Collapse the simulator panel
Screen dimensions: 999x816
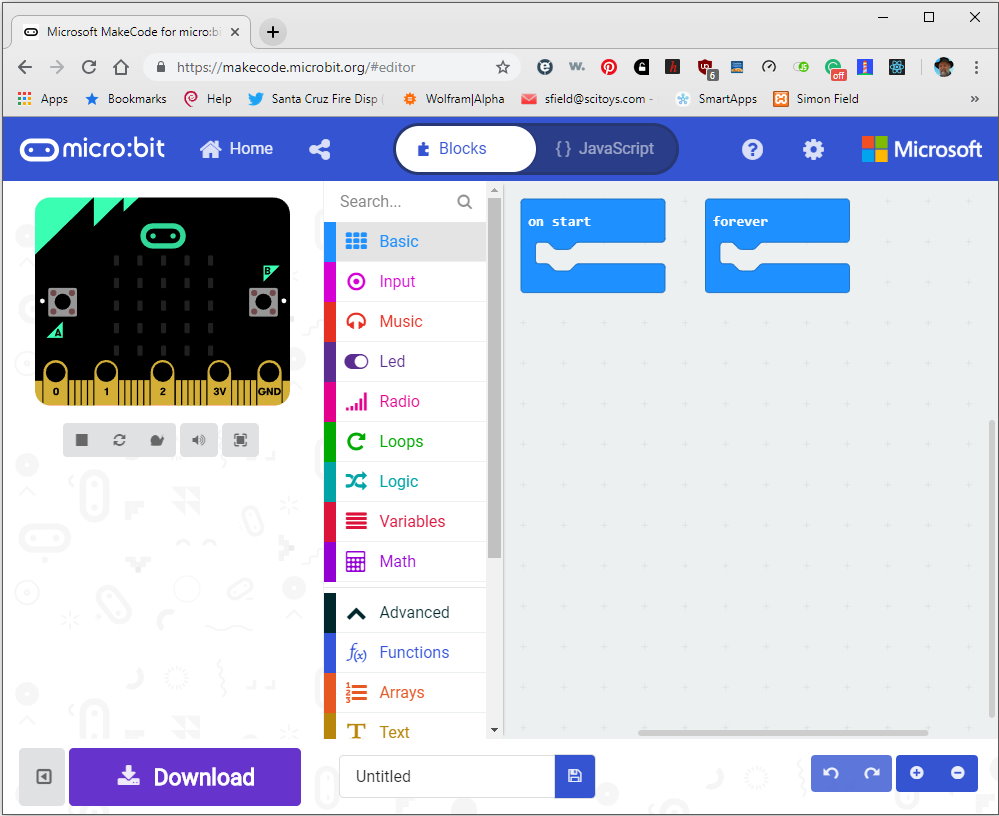coord(43,777)
